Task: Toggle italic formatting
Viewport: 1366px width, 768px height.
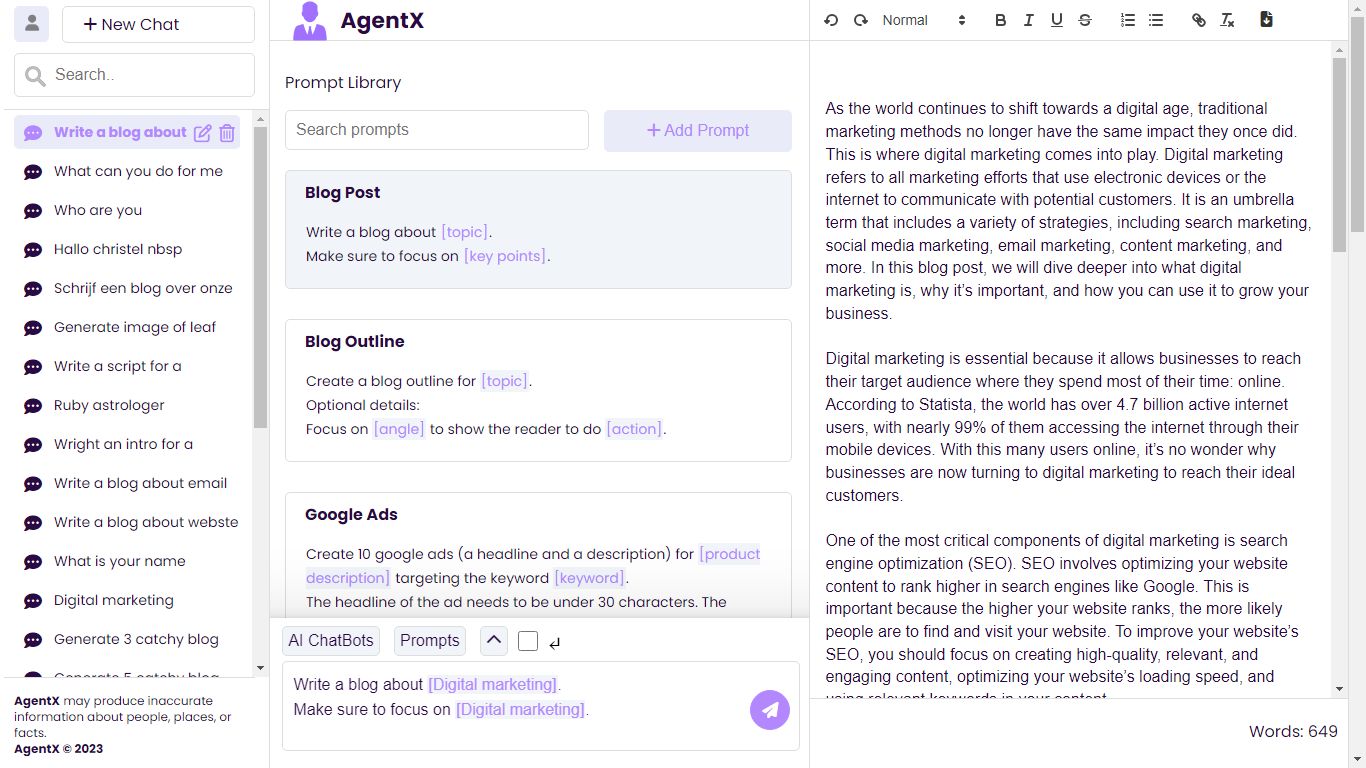Action: point(1028,19)
